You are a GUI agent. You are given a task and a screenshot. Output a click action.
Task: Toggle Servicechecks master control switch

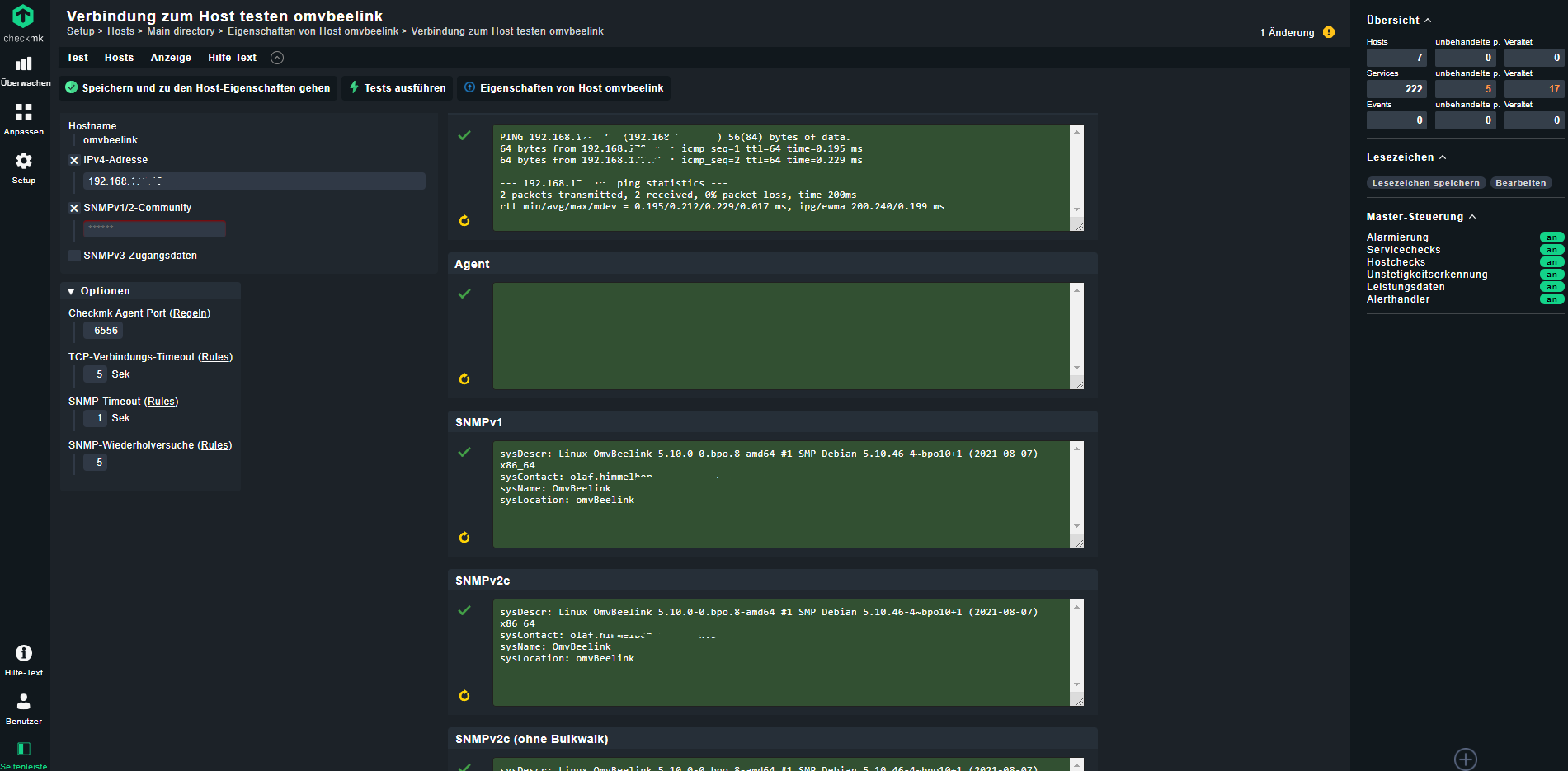tap(1552, 250)
